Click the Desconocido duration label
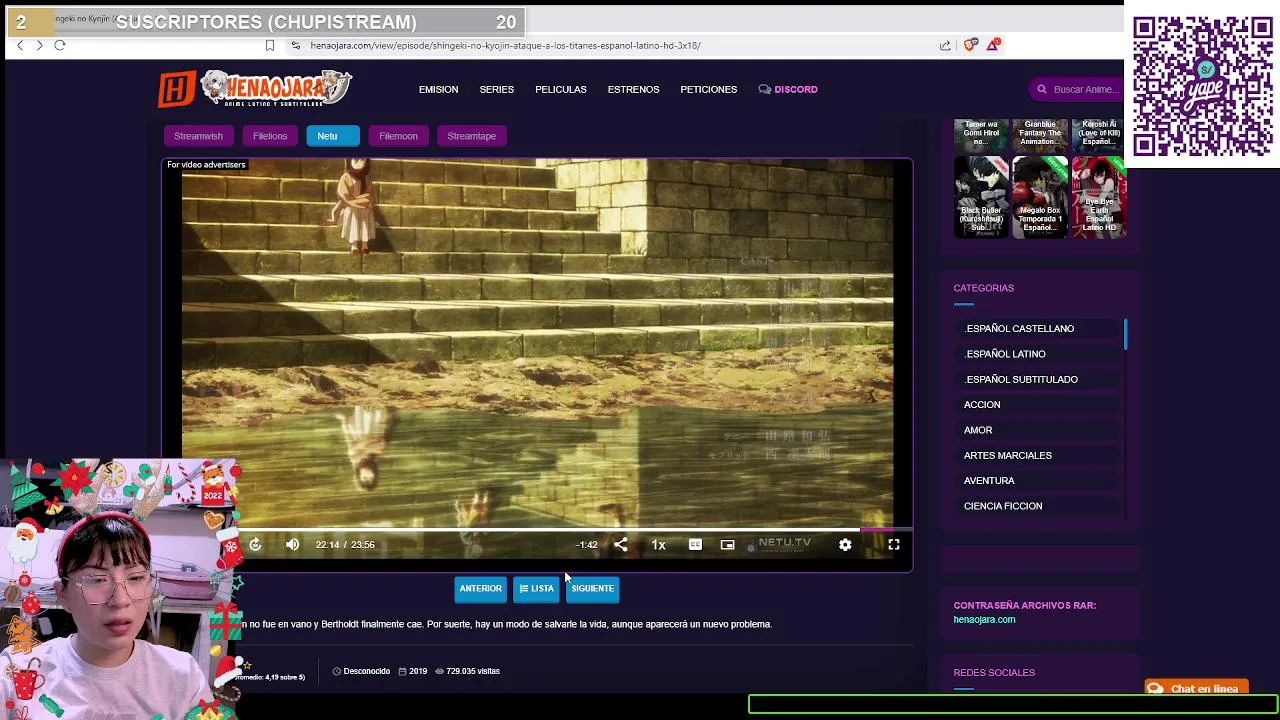The height and width of the screenshot is (720, 1280). (361, 671)
